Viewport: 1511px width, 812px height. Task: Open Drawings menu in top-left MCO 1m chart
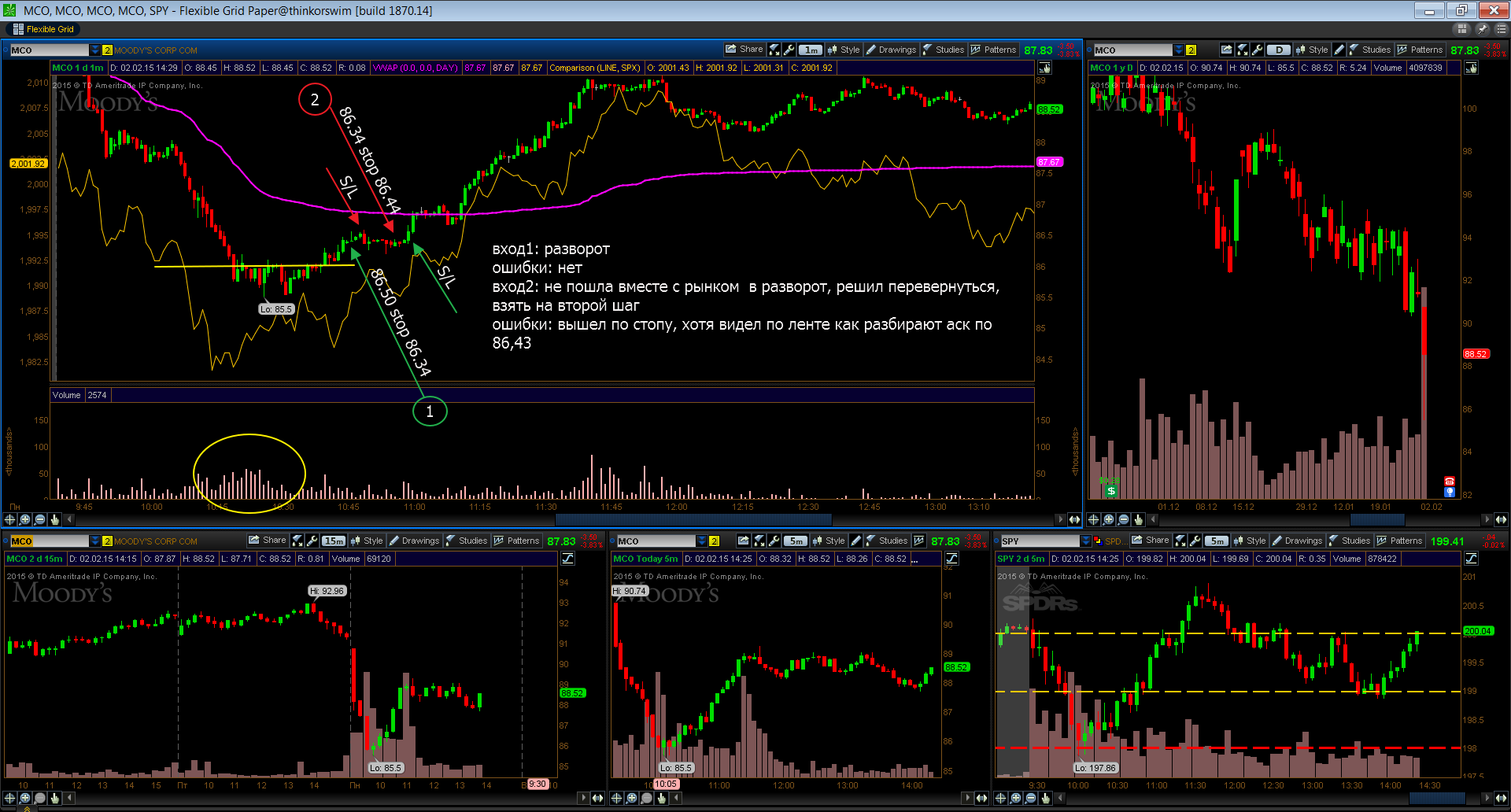coord(891,50)
